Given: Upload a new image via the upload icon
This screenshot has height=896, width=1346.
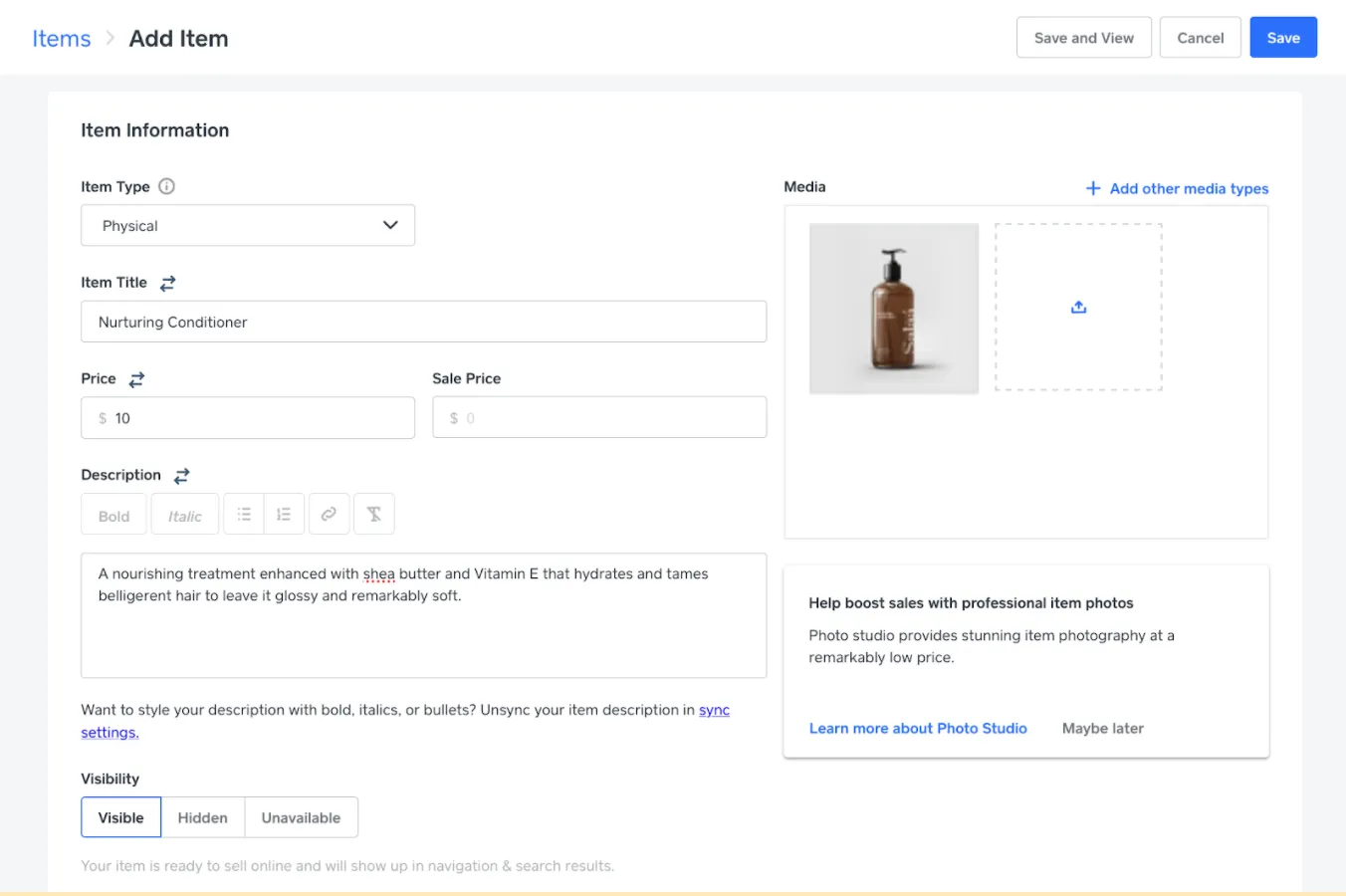Looking at the screenshot, I should pyautogui.click(x=1078, y=307).
